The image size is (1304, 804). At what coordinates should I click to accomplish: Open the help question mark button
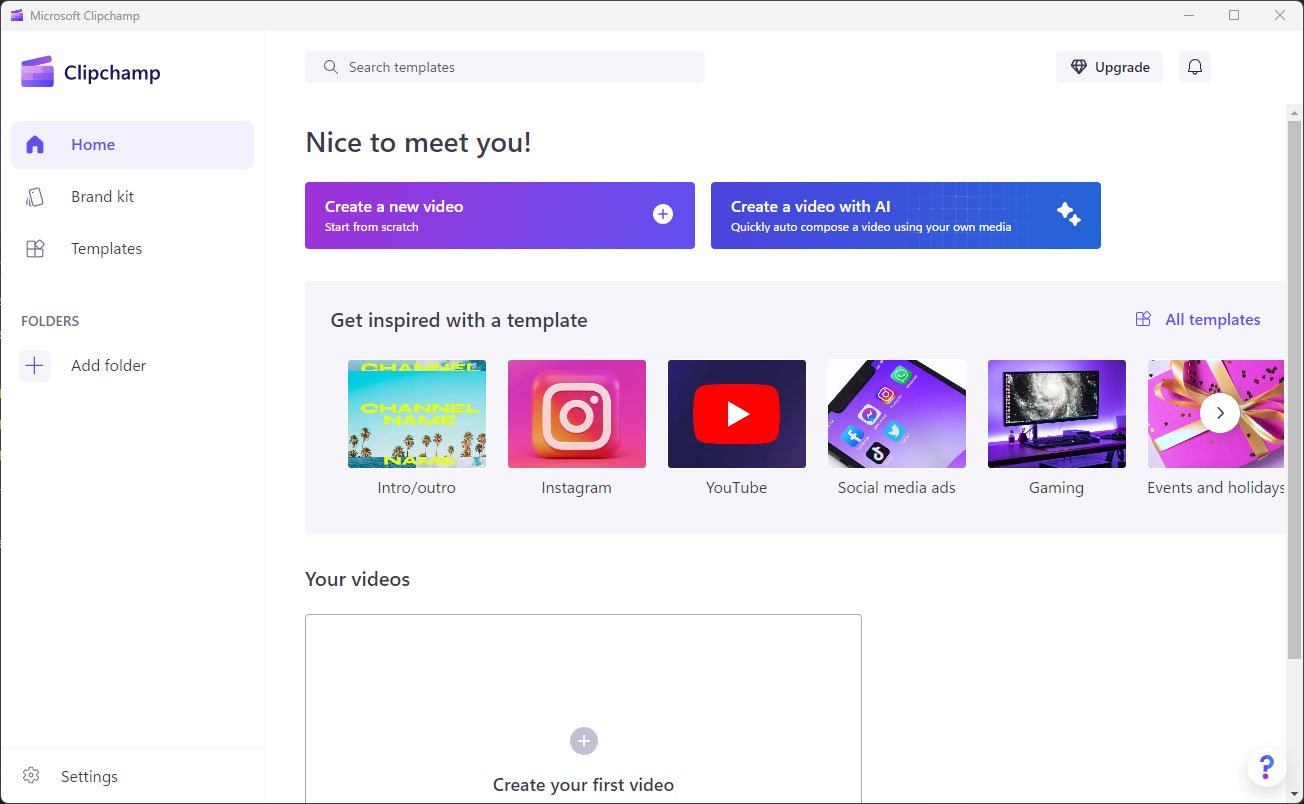click(x=1266, y=767)
